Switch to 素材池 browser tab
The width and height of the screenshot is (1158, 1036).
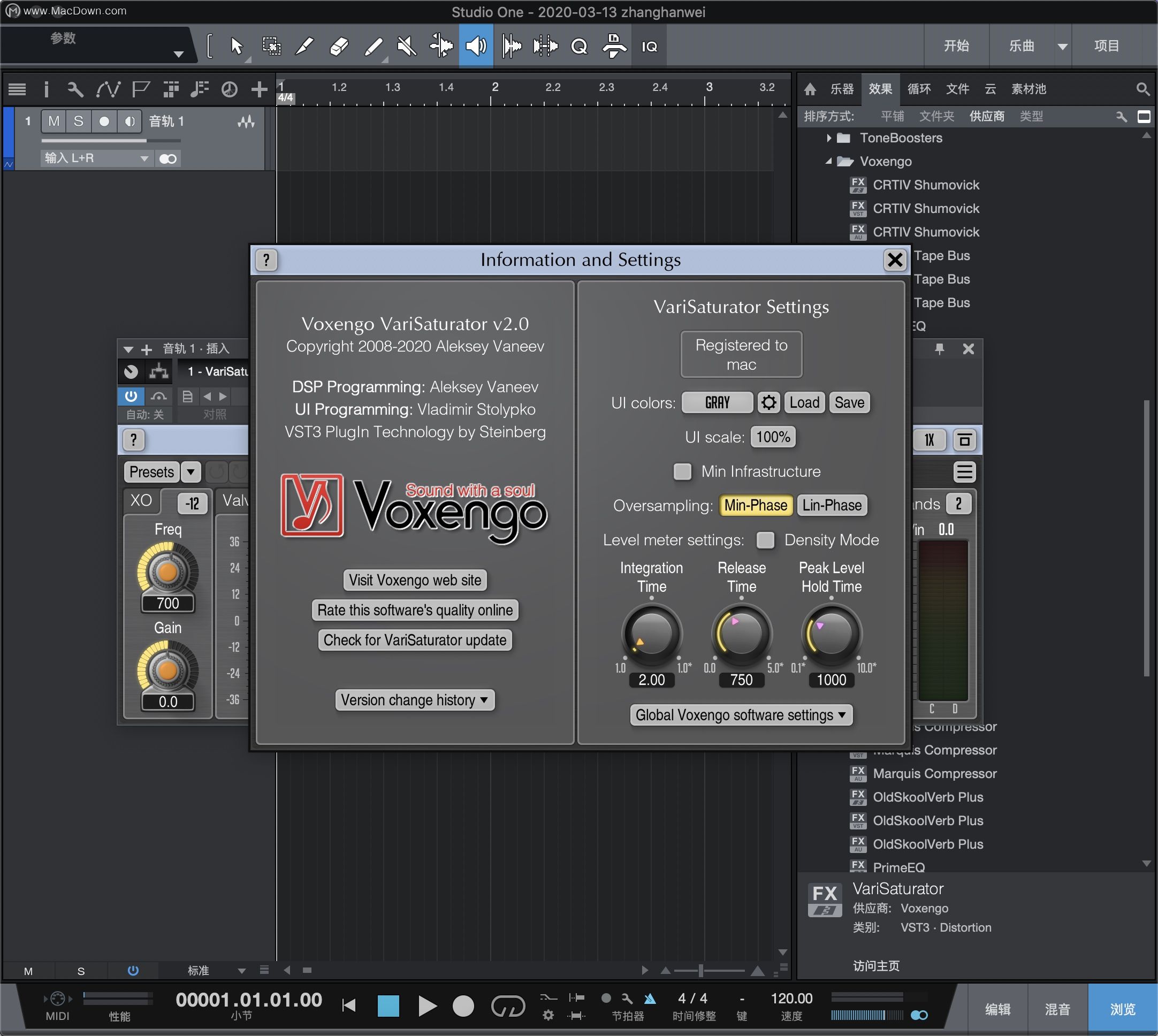pyautogui.click(x=1028, y=89)
